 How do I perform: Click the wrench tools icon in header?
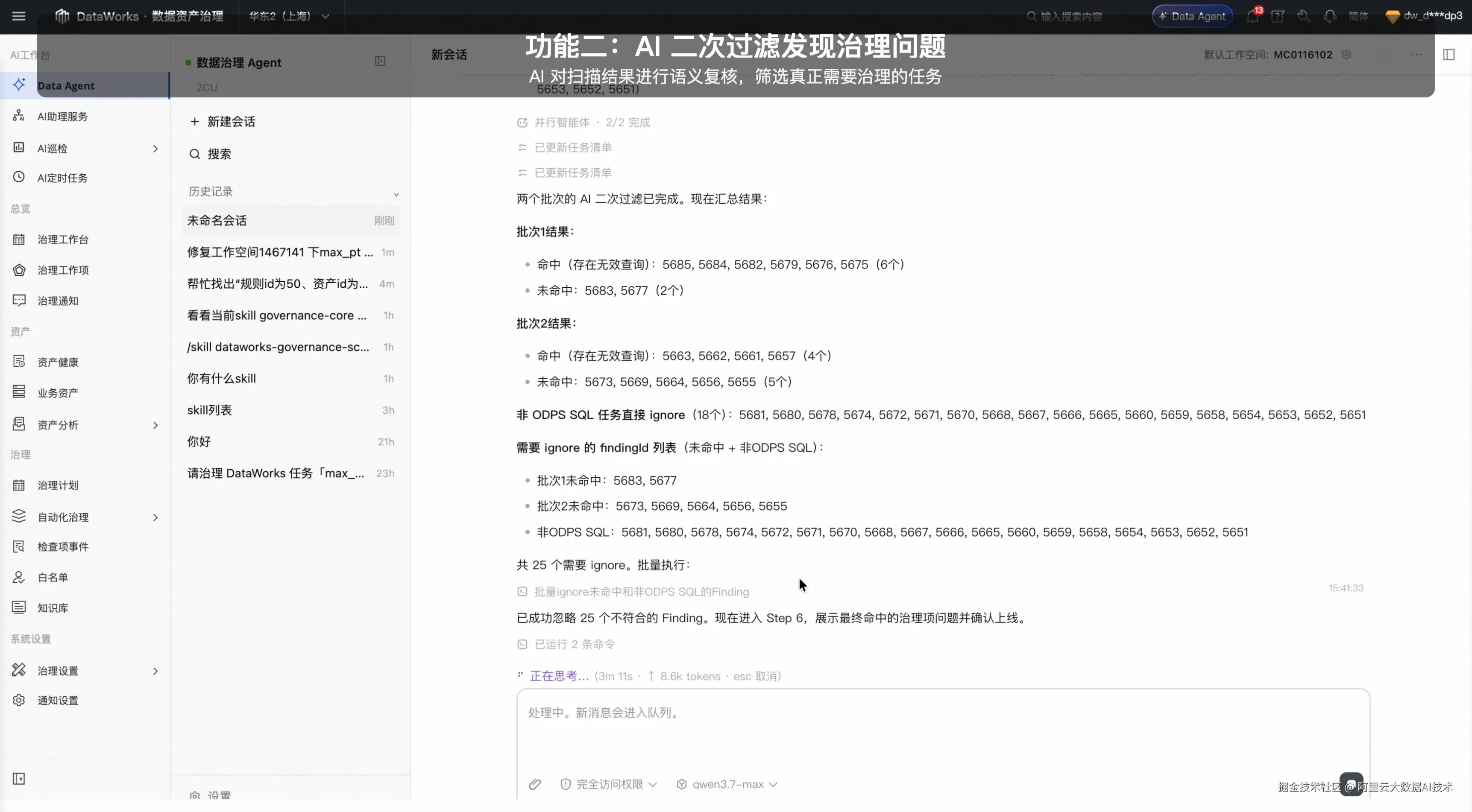[x=1303, y=16]
